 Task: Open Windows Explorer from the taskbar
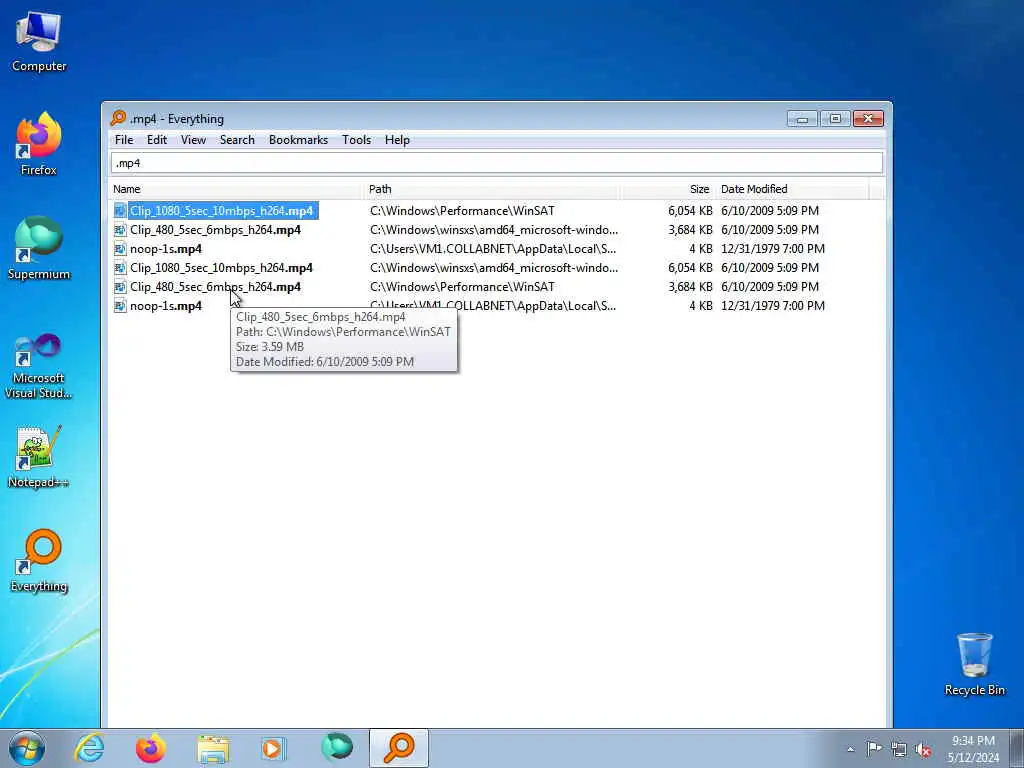pos(213,748)
